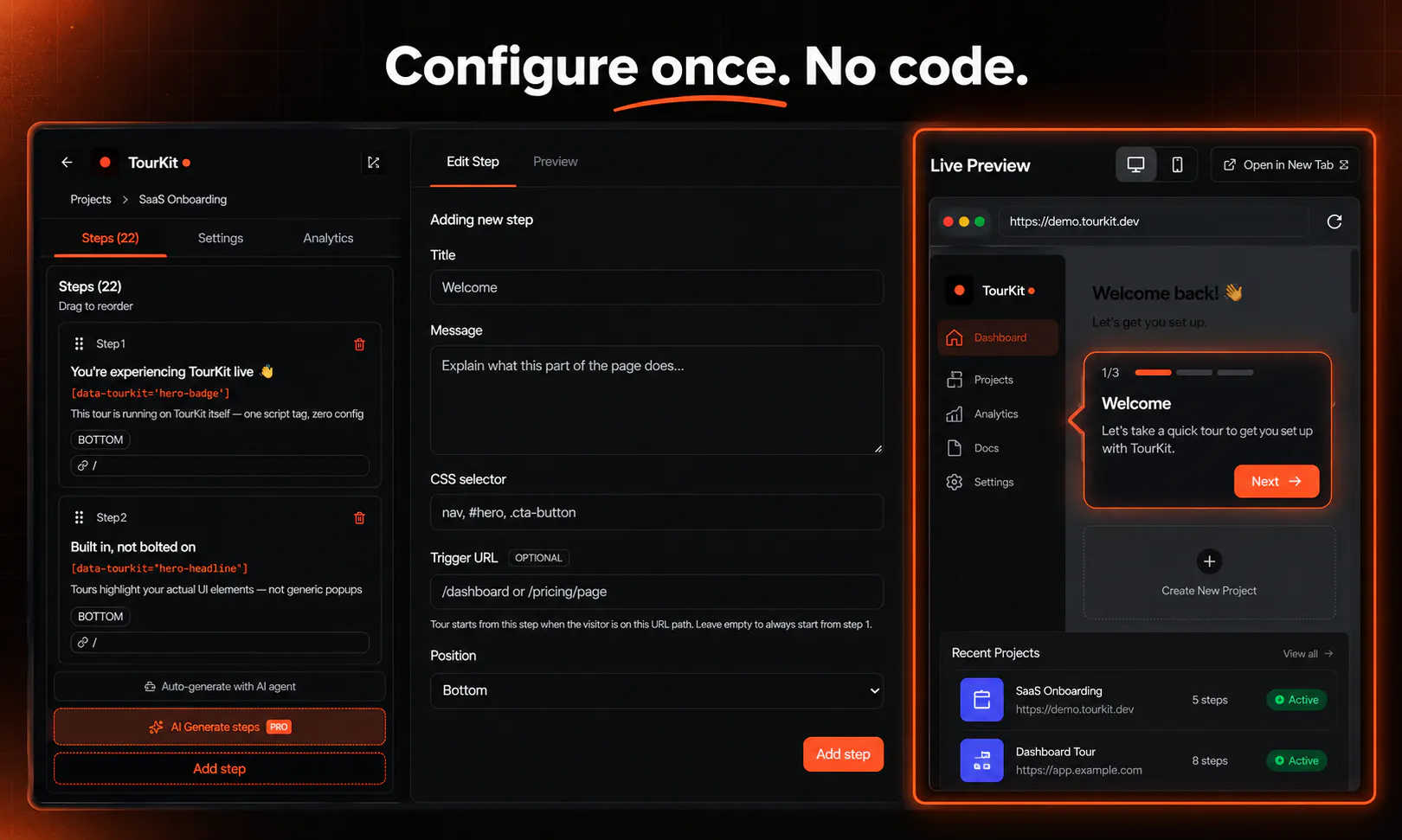Switch preview to desktop view
The height and width of the screenshot is (840, 1402).
(1135, 164)
